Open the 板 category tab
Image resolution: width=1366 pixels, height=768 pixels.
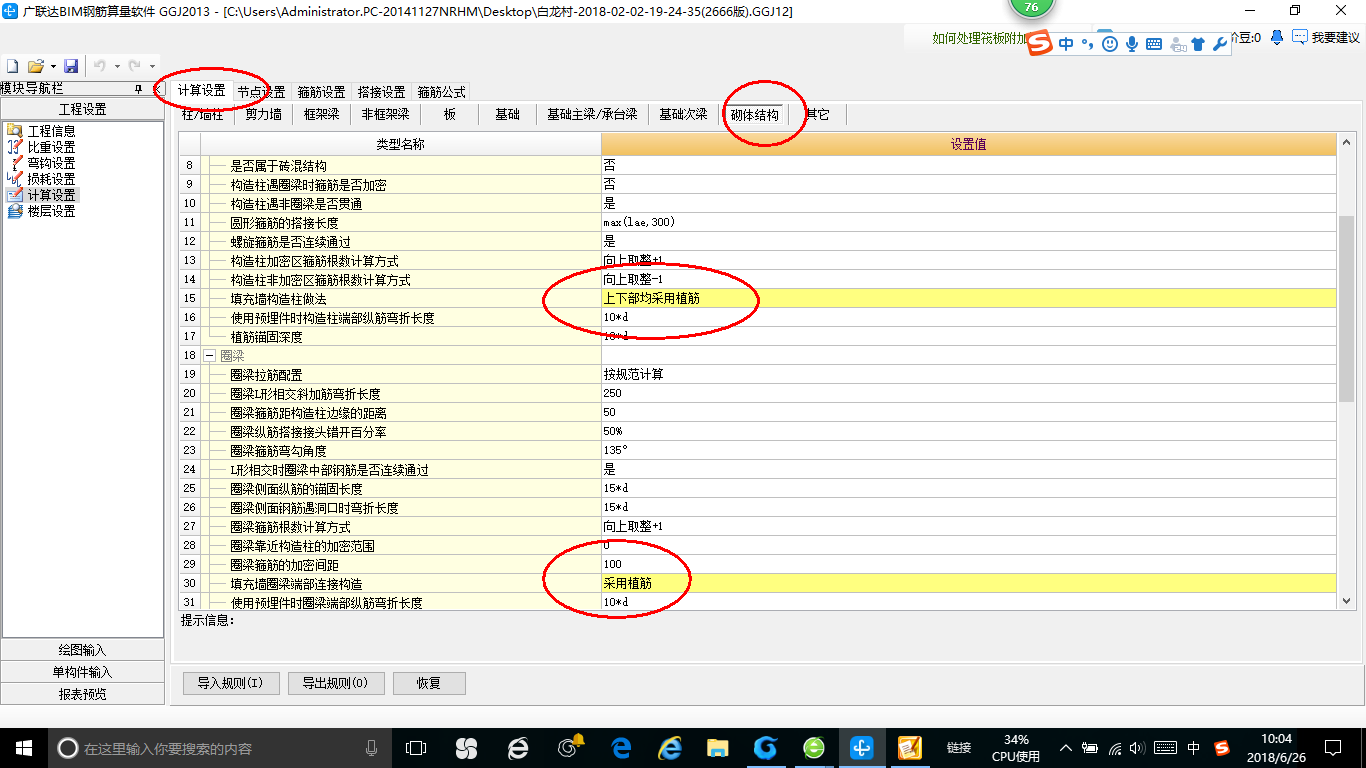pyautogui.click(x=450, y=114)
